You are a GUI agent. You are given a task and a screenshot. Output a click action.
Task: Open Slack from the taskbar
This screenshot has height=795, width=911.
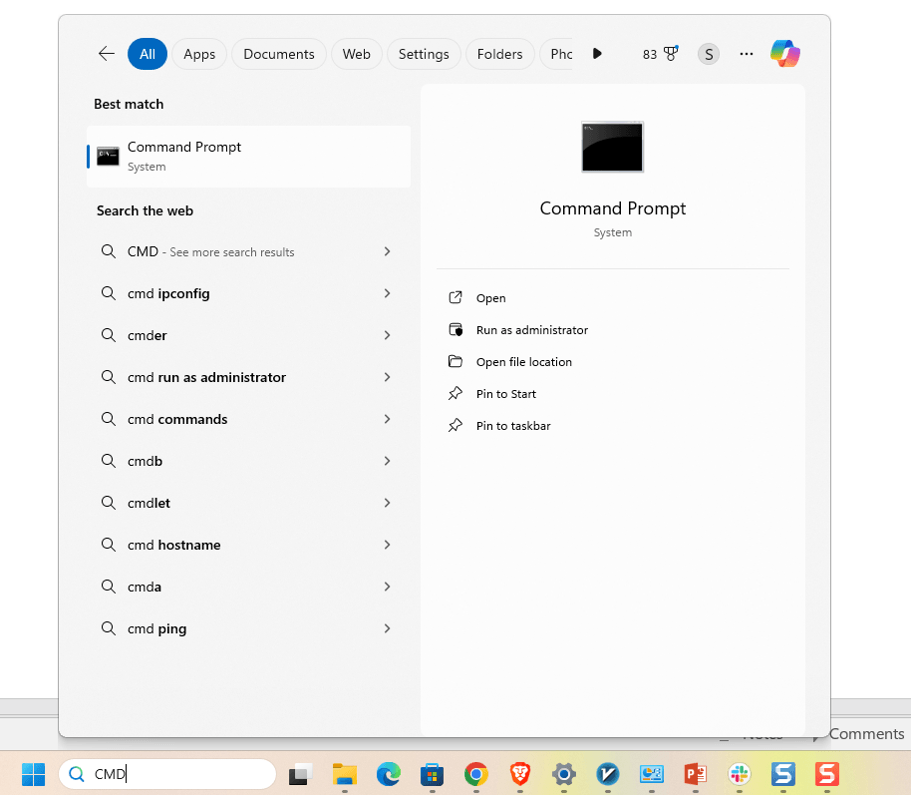point(740,774)
